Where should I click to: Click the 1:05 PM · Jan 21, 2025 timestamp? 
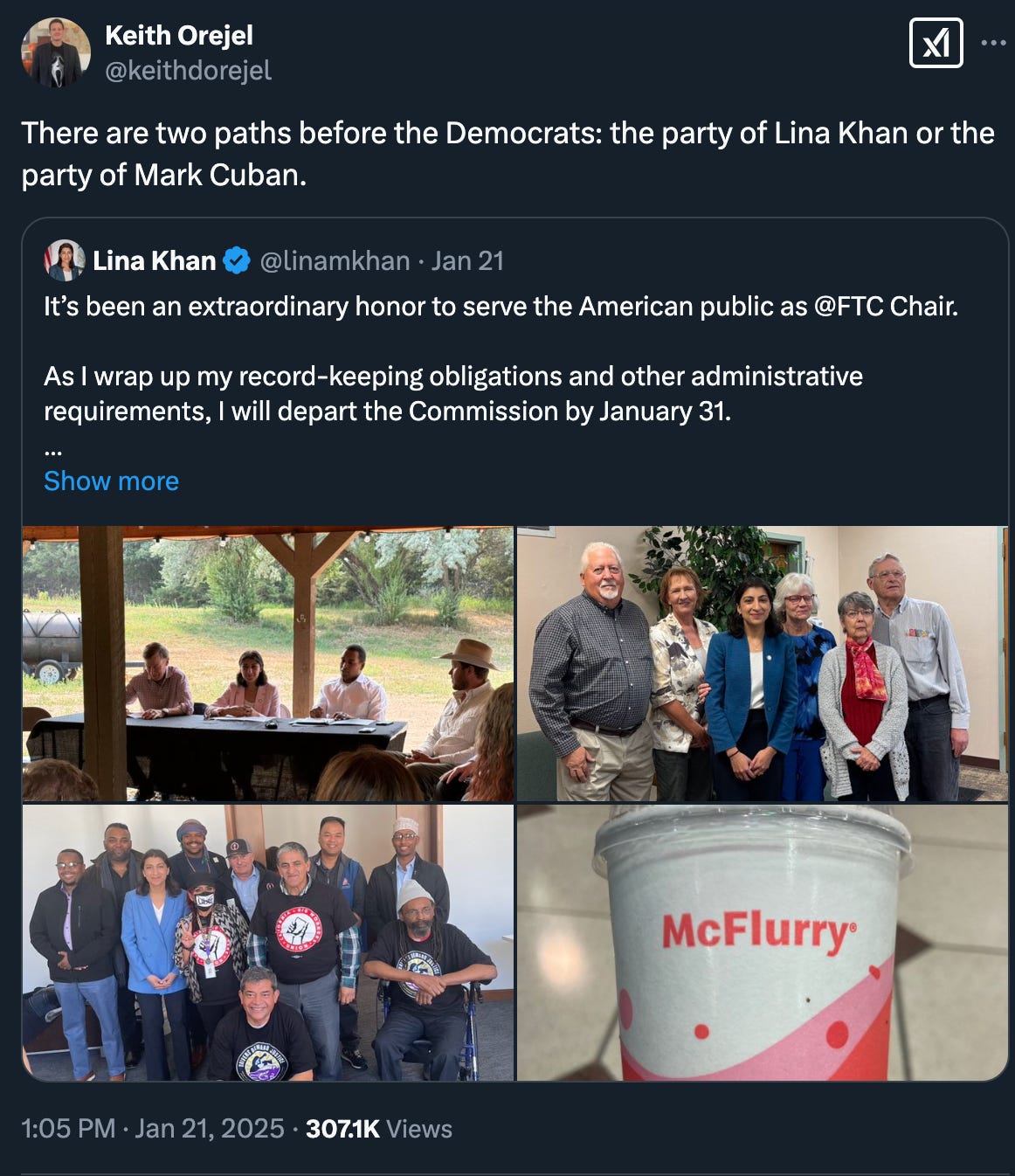point(153,1128)
